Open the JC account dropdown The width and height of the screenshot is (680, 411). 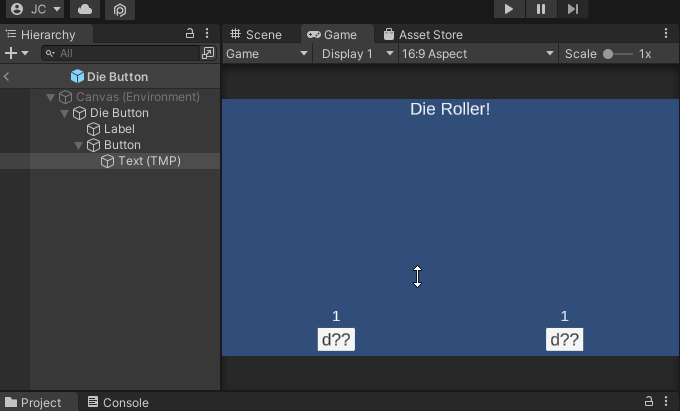coord(36,9)
